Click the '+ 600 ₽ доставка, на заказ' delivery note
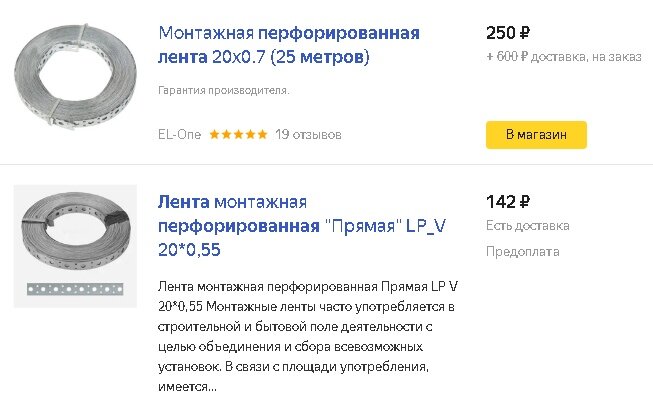Screen dimensions: 653x396 click(x=564, y=57)
